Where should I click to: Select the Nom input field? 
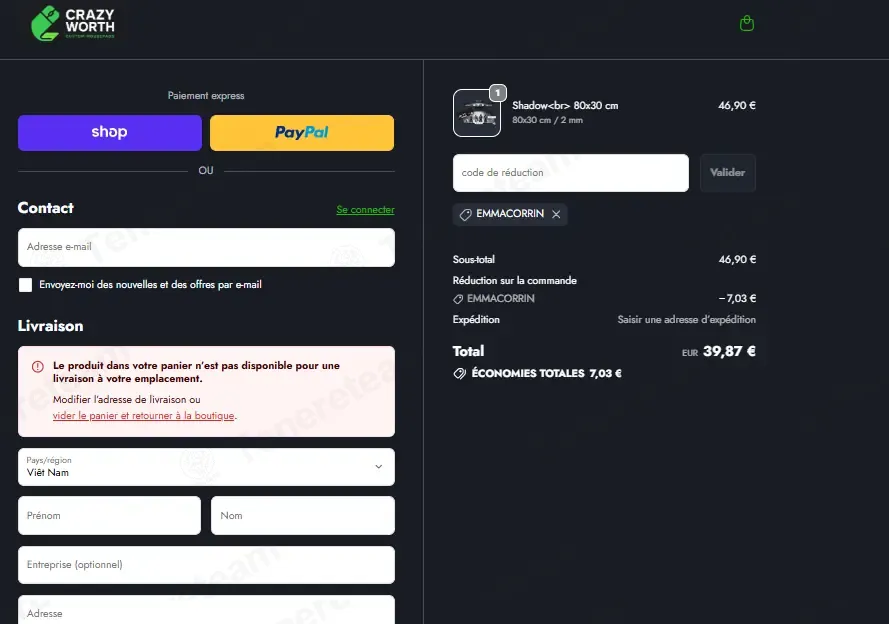(x=303, y=515)
